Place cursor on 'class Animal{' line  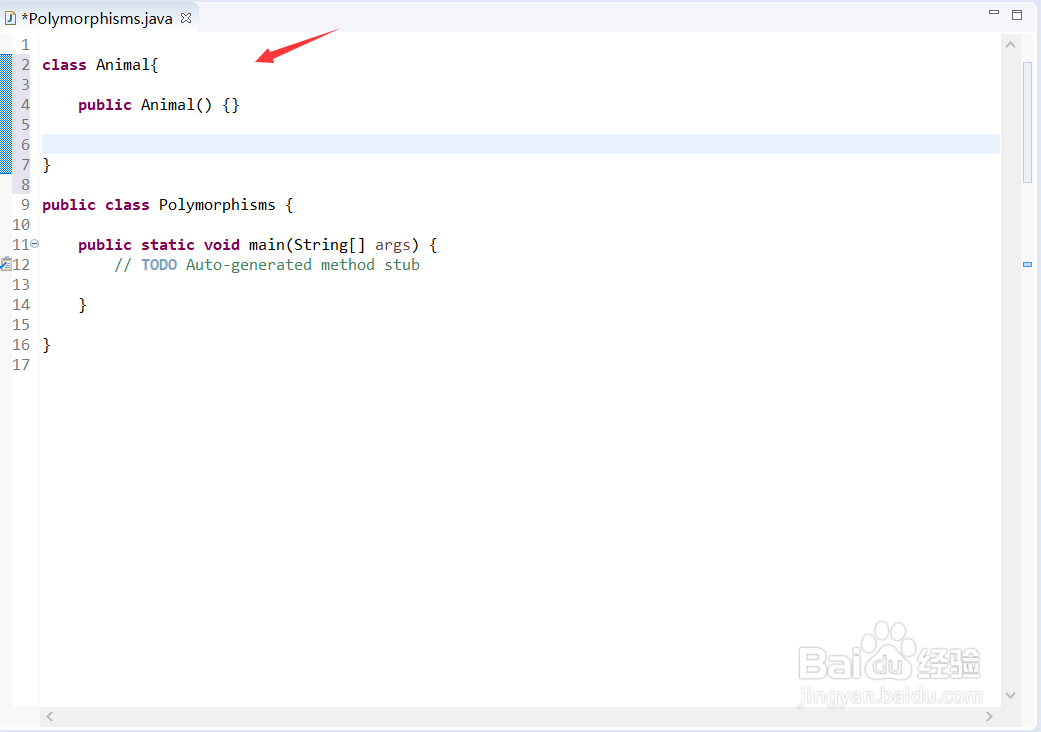100,65
